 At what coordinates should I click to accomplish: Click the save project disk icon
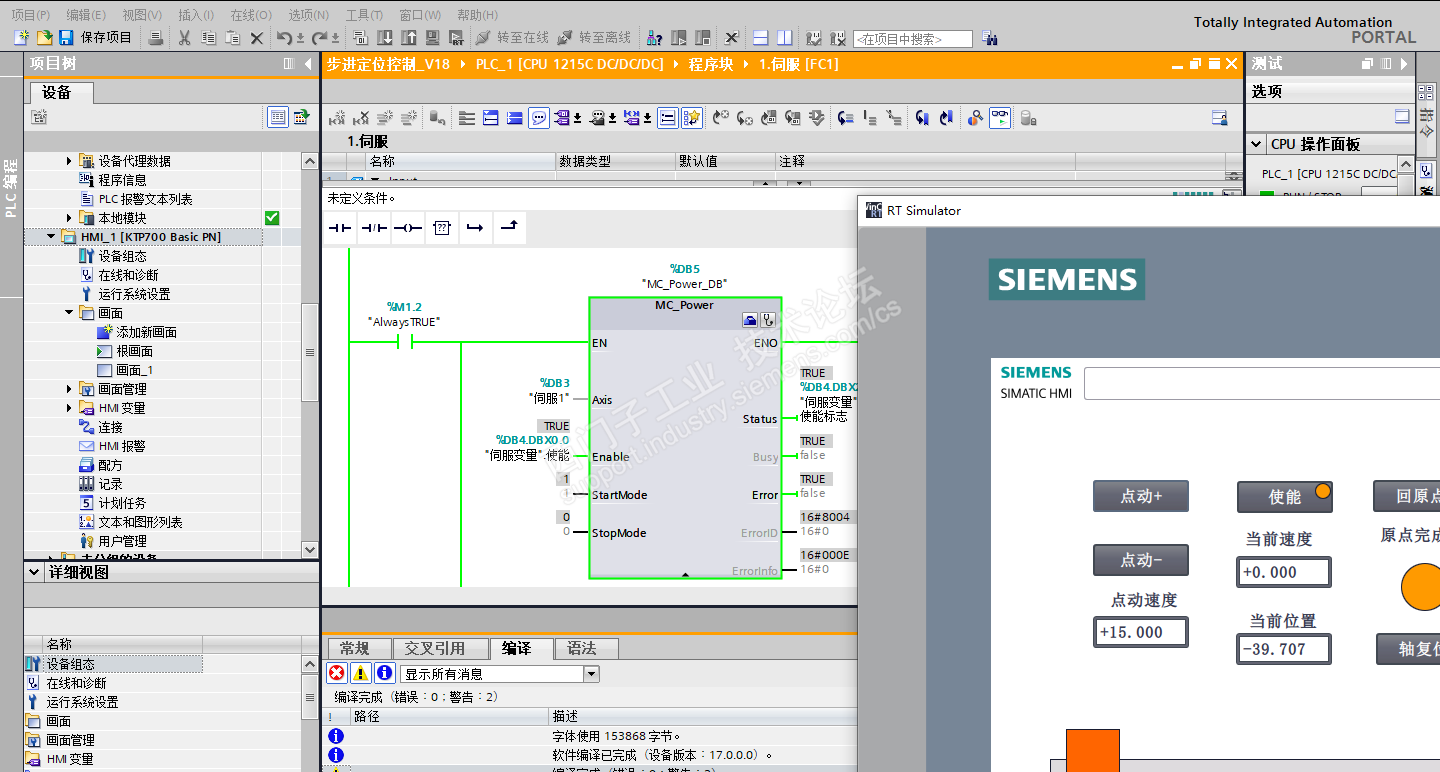(66, 38)
